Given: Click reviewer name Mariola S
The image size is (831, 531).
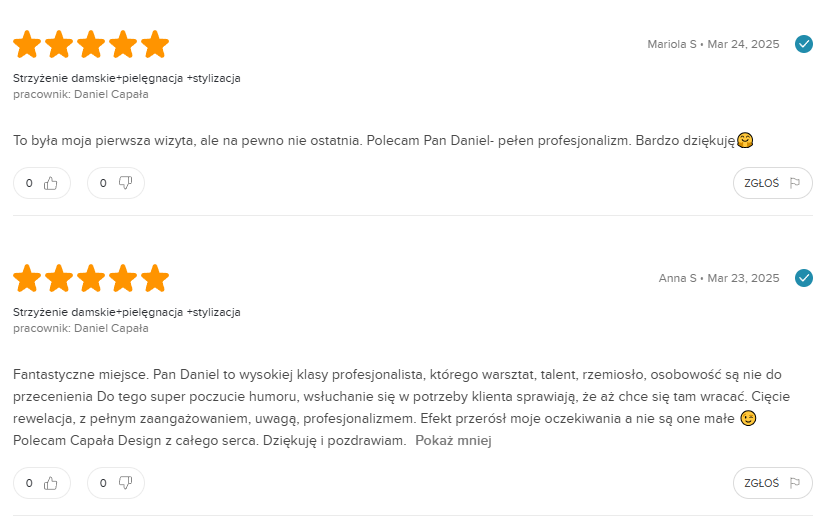Looking at the screenshot, I should click(671, 44).
